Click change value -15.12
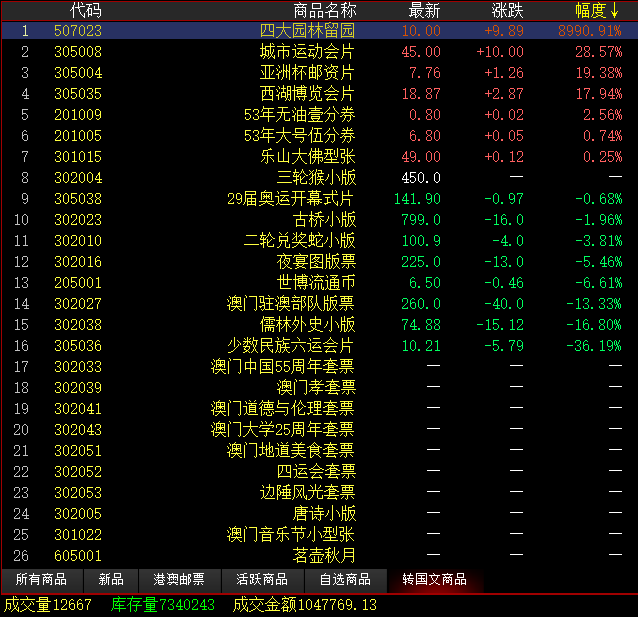The width and height of the screenshot is (638, 617). point(500,325)
